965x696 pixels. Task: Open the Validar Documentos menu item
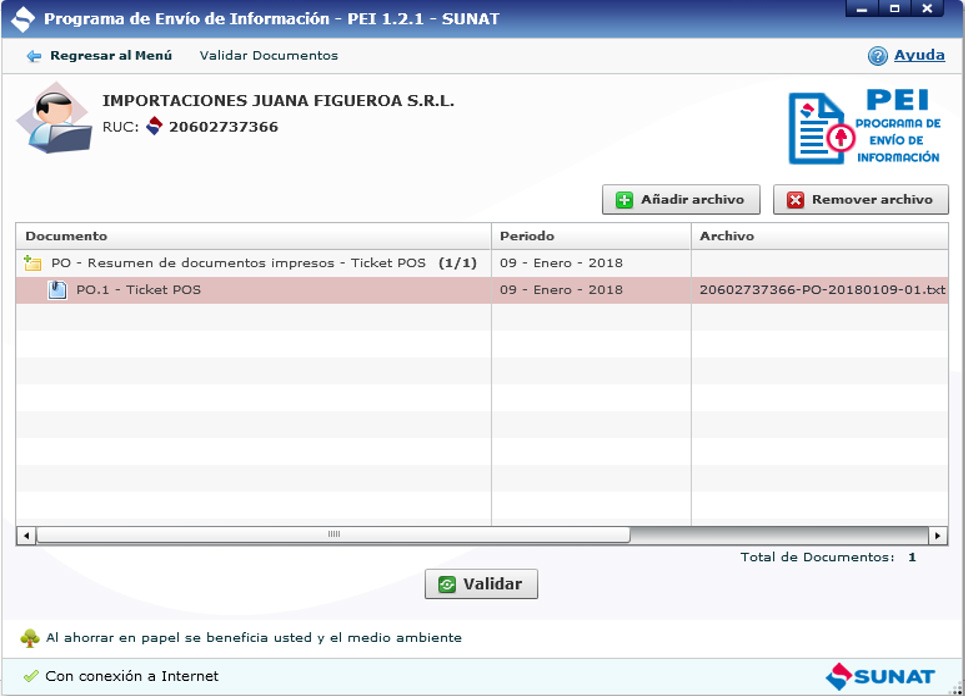(x=268, y=56)
